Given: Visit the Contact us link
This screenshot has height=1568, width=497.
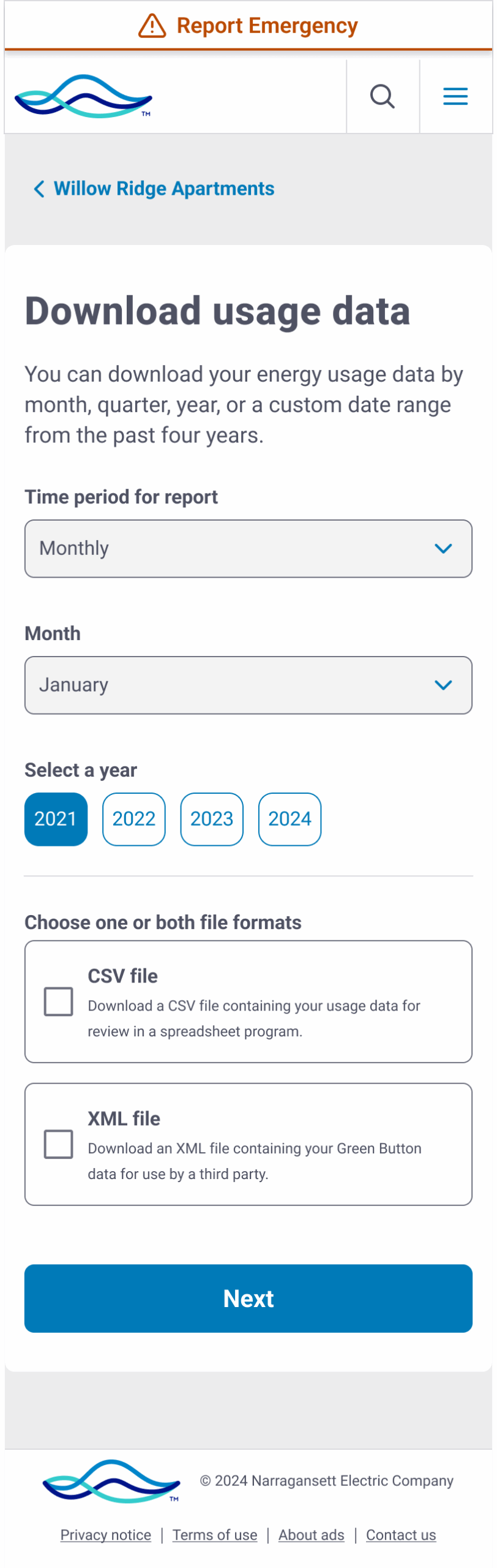Looking at the screenshot, I should pos(401,1535).
